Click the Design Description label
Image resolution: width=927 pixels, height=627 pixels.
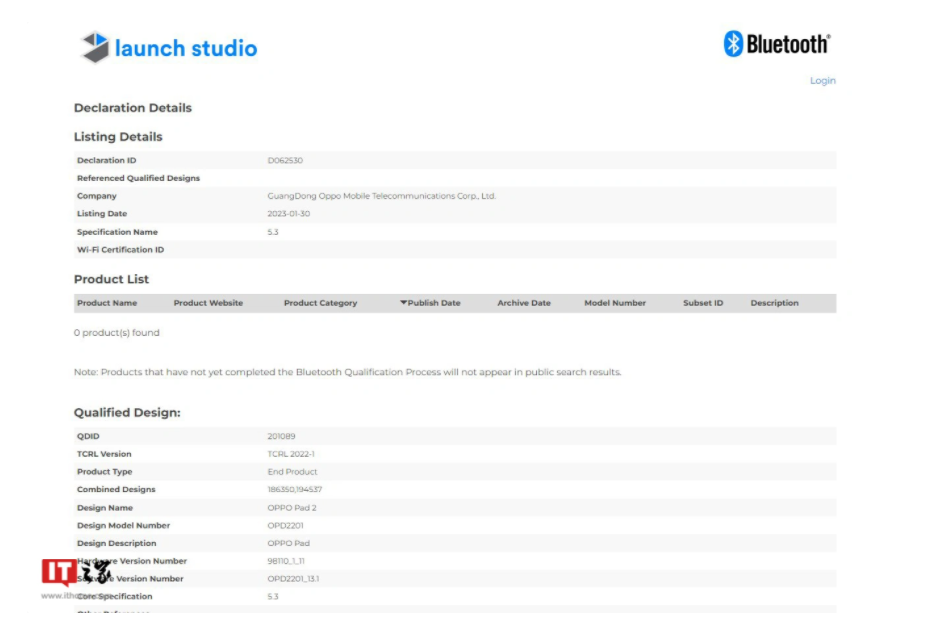[x=116, y=543]
